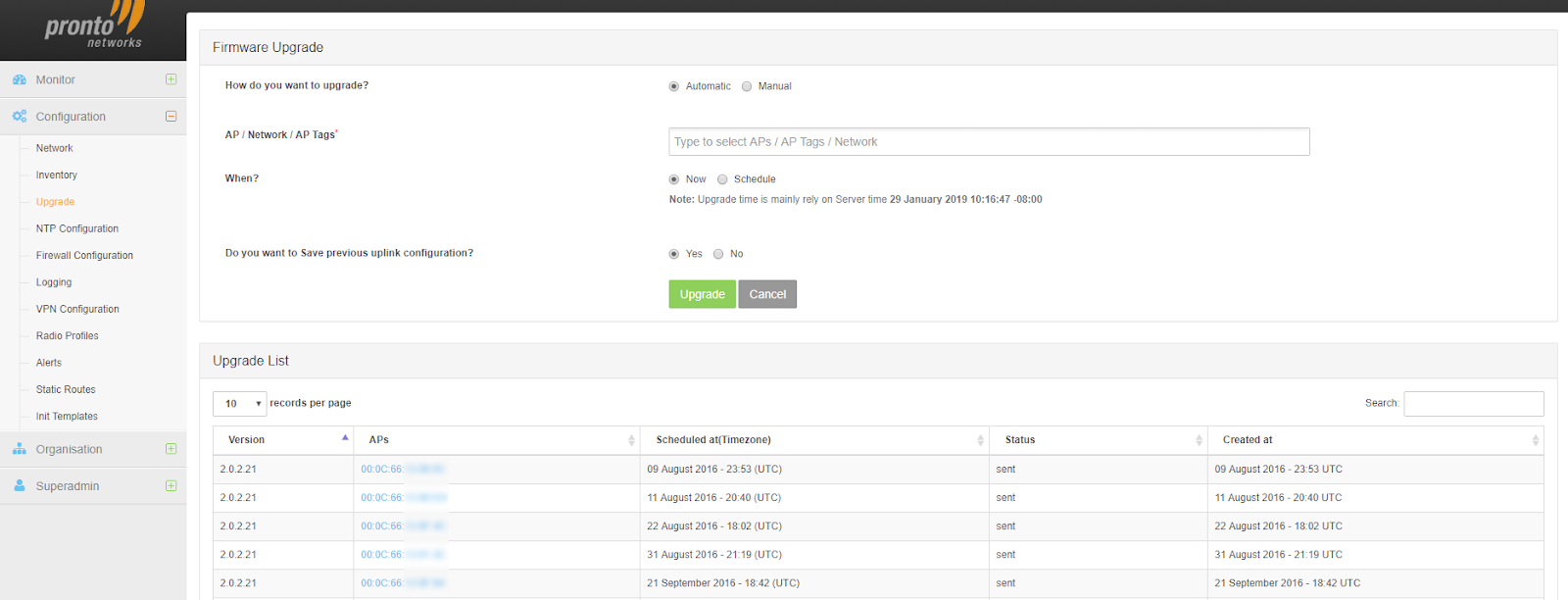Viewport: 1568px width, 600px height.
Task: Select Upgrade in the sidebar
Action: (x=55, y=202)
